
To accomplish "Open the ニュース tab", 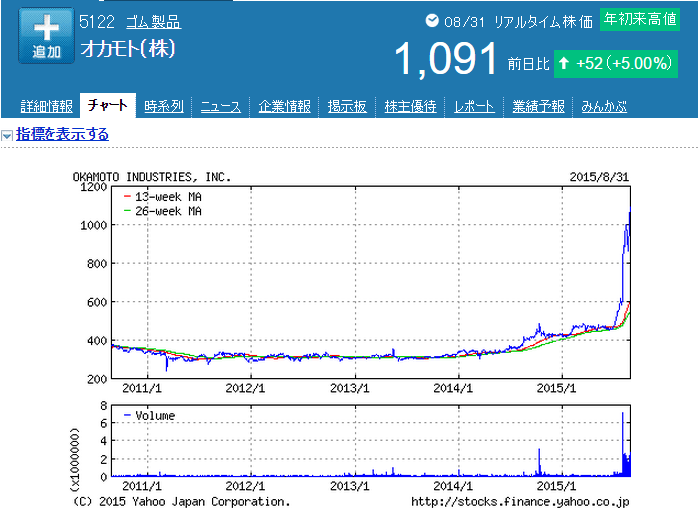I will tap(221, 107).
